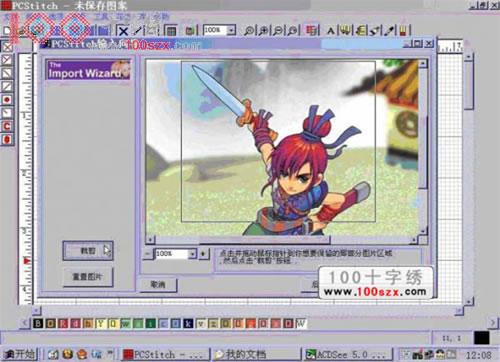Select the red letter C tool in left palette
The image size is (500, 362).
(x=7, y=126)
